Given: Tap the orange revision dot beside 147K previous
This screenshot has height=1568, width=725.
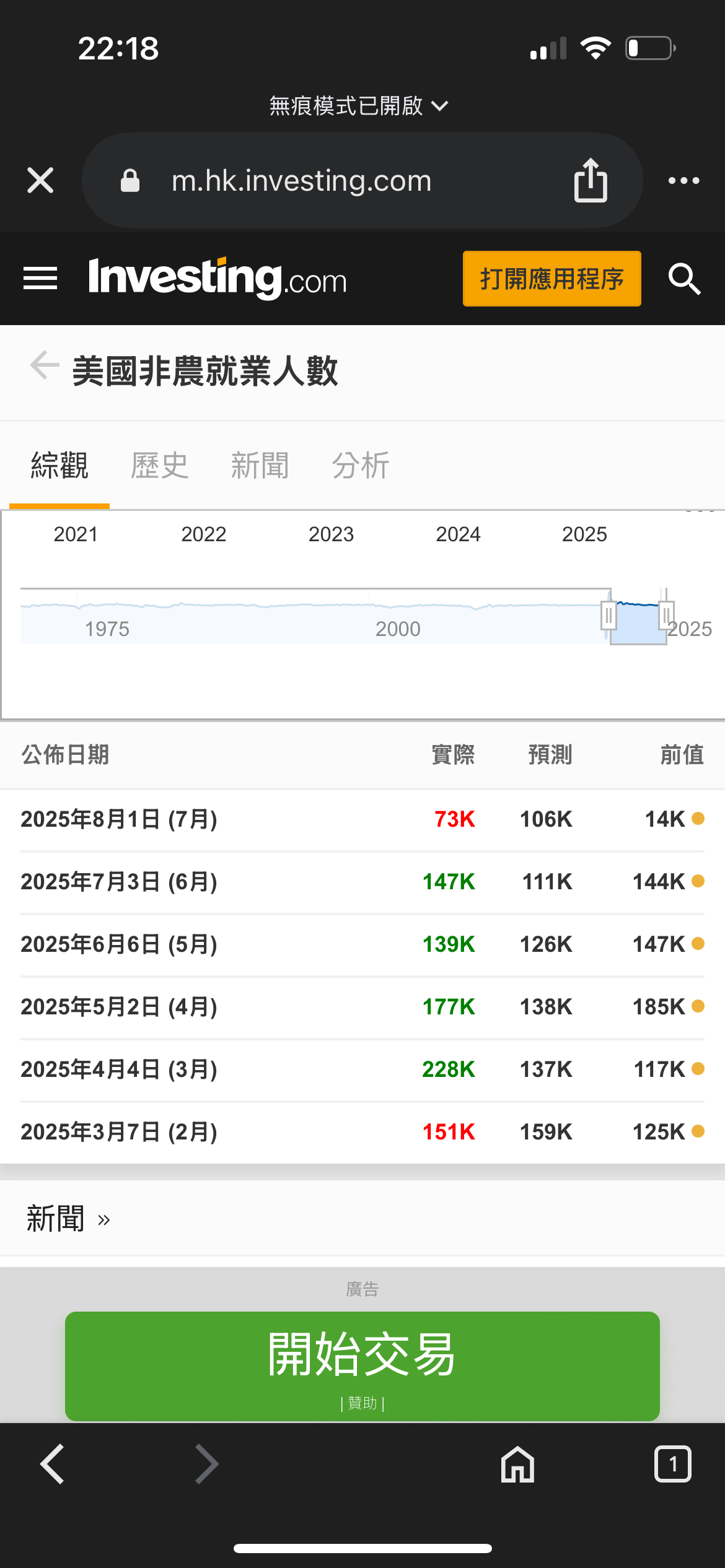Looking at the screenshot, I should click(x=698, y=943).
